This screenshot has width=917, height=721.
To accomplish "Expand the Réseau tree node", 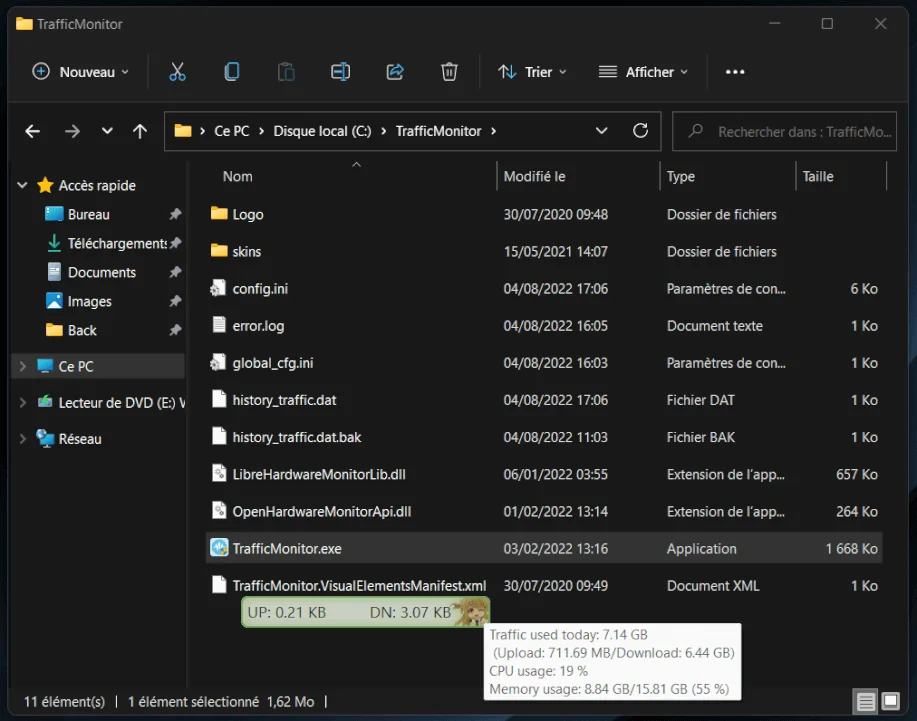I will [22, 439].
